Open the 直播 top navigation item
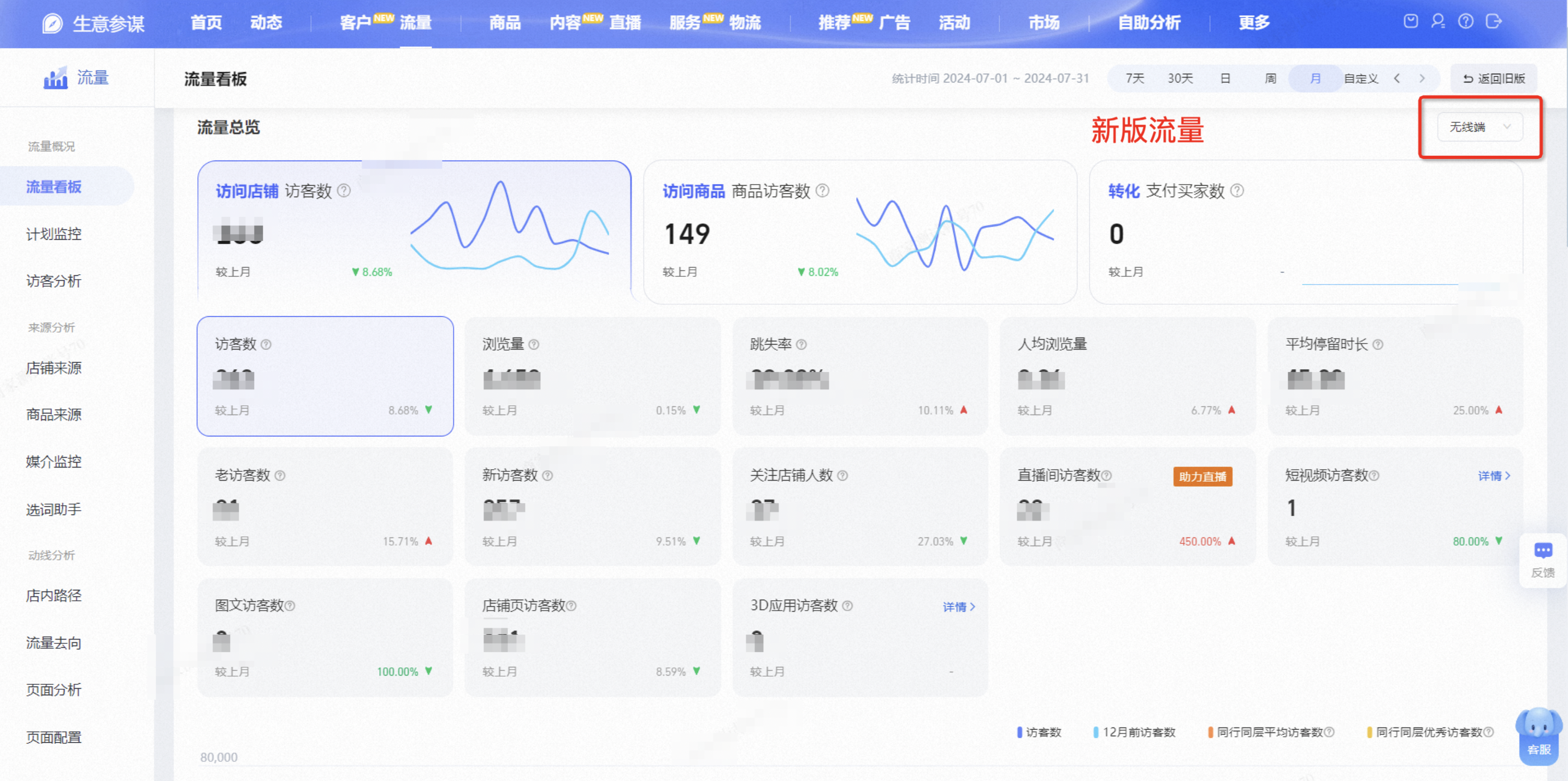1568x781 pixels. tap(625, 22)
